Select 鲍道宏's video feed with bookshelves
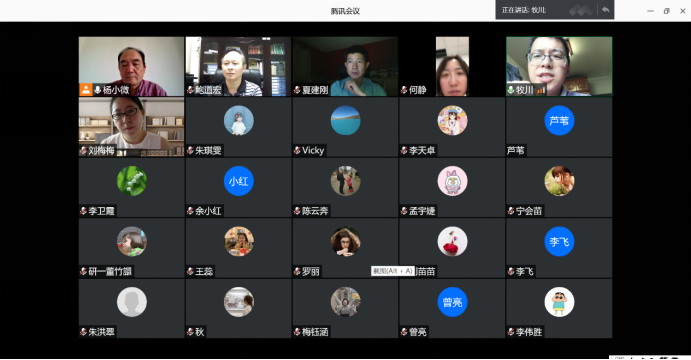This screenshot has height=360, width=691. pos(238,66)
